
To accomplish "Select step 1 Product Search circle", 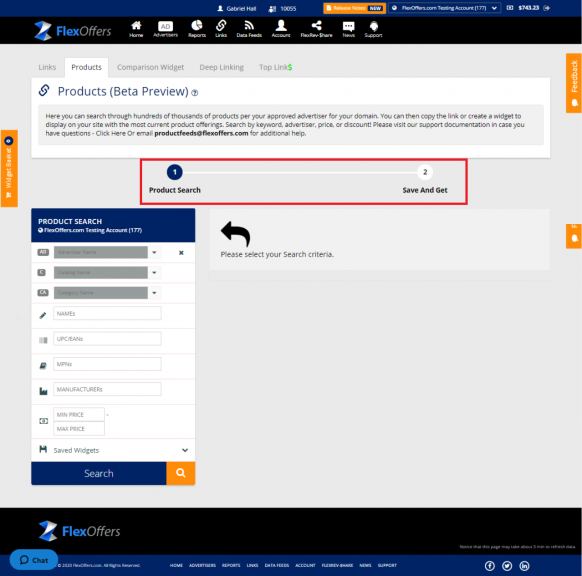I will [x=174, y=172].
